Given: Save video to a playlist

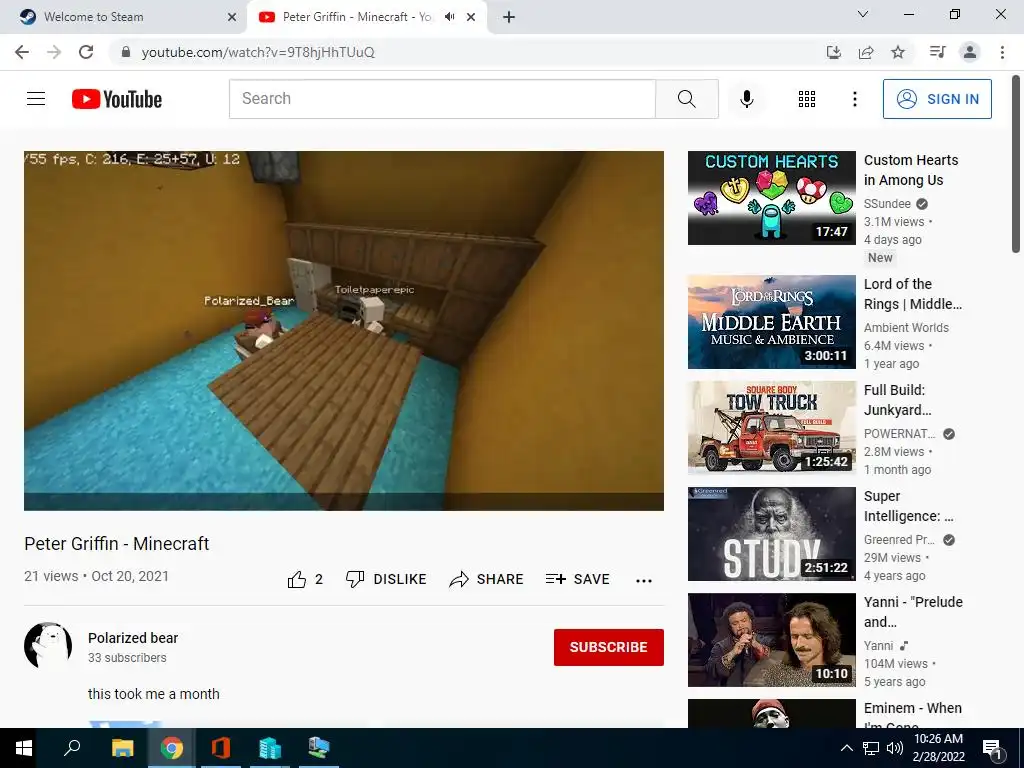Looking at the screenshot, I should 577,579.
